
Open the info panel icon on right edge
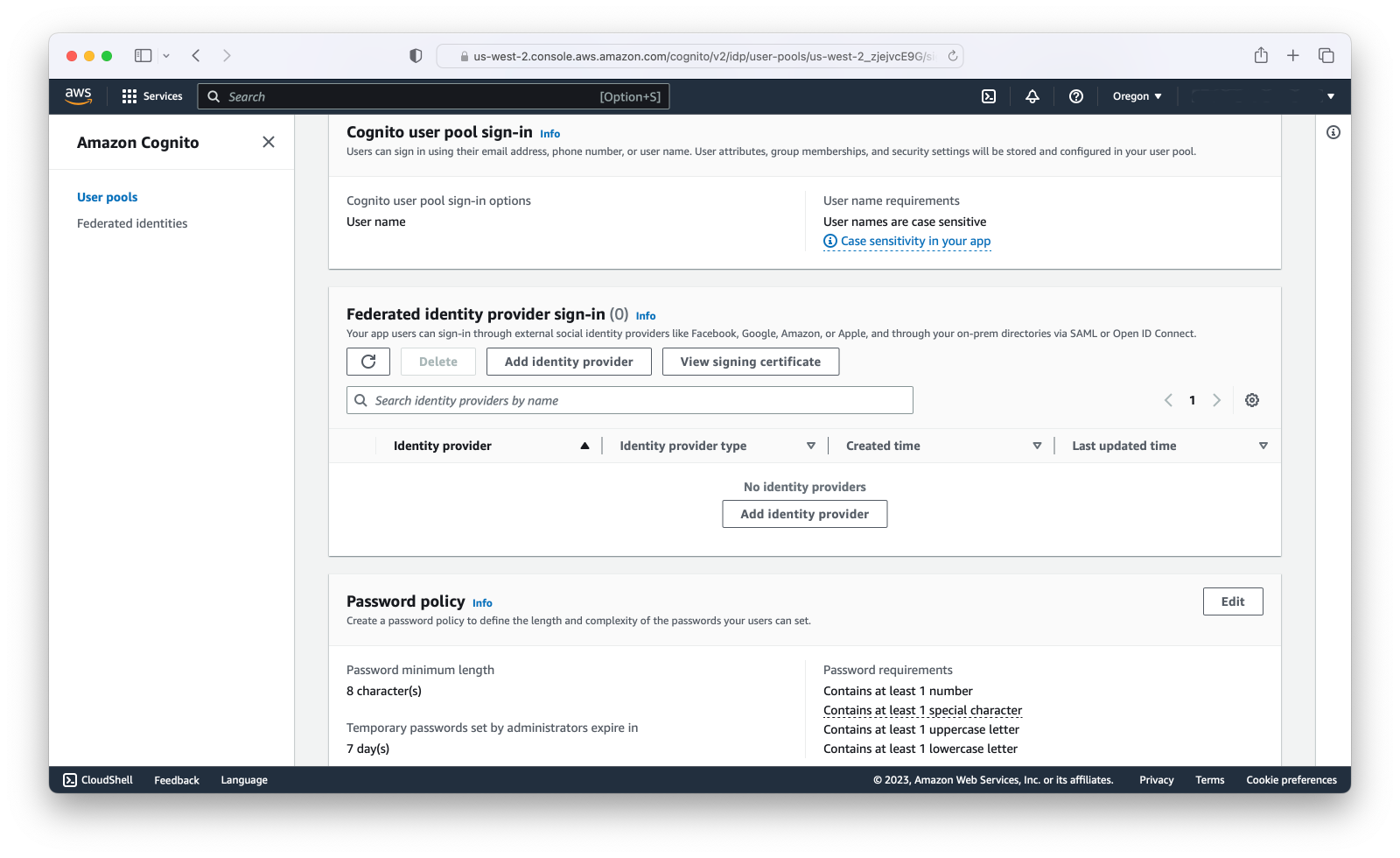pyautogui.click(x=1333, y=132)
